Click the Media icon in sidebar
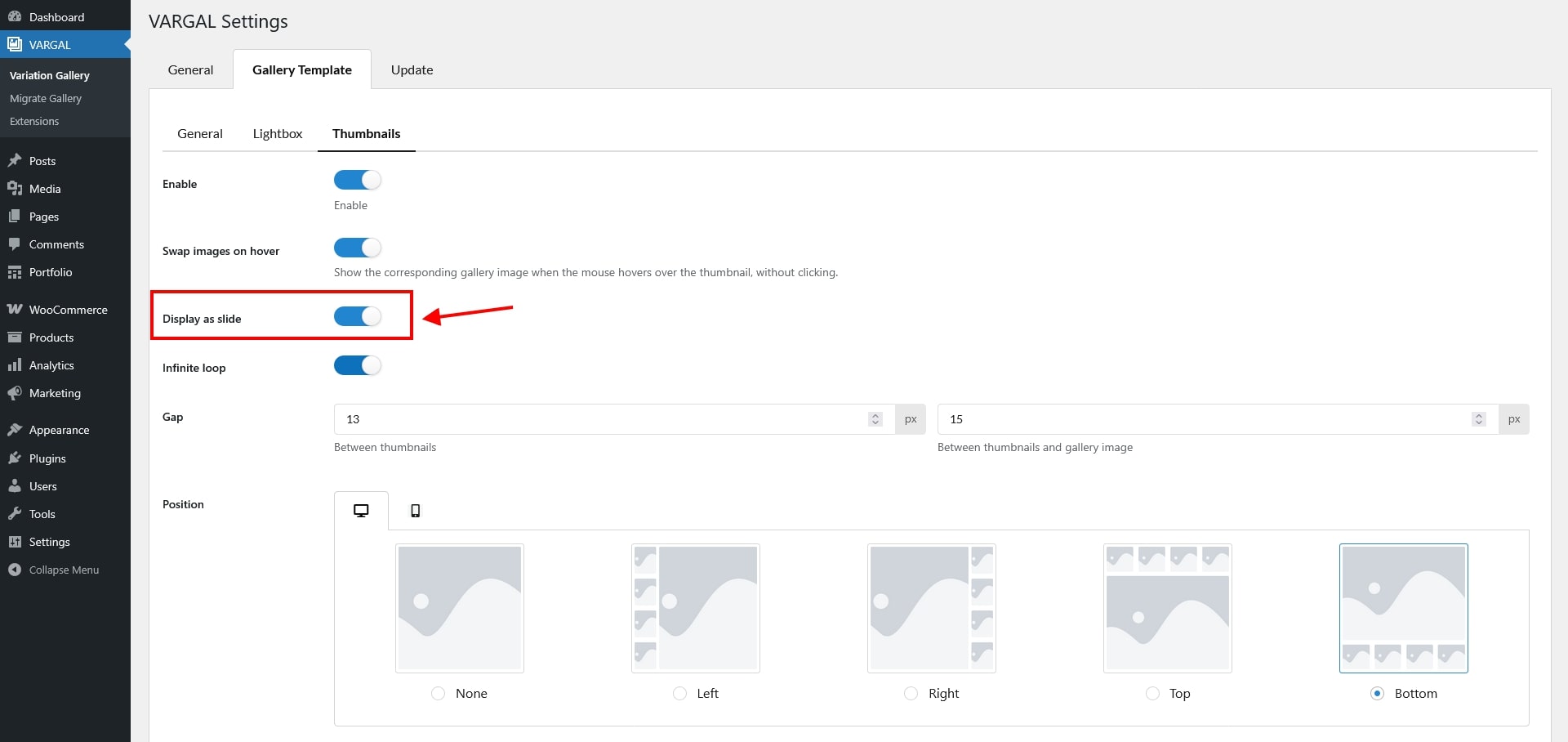This screenshot has width=1568, height=742. 15,189
